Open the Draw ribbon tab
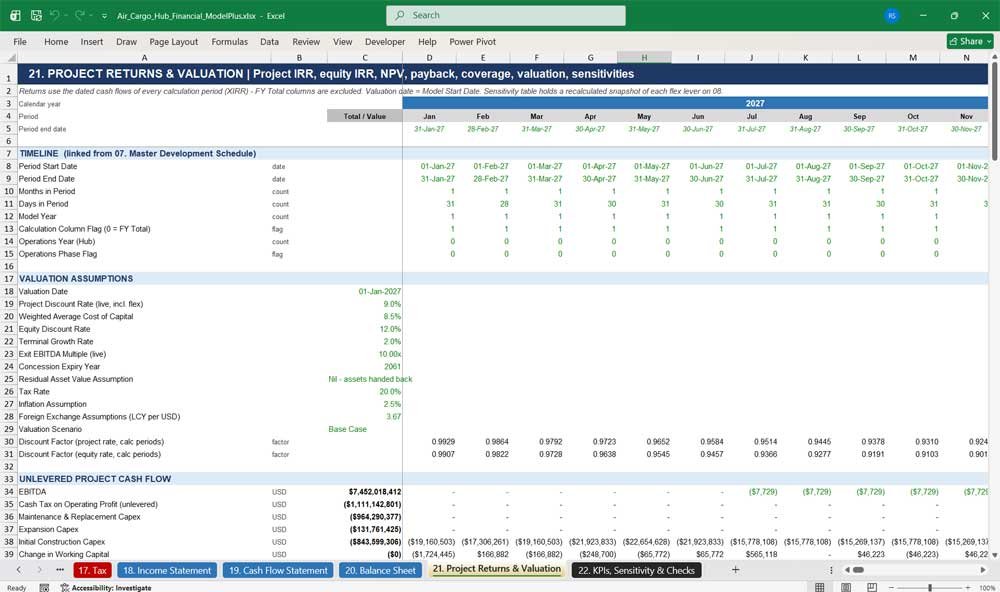This screenshot has width=1000, height=592. (x=126, y=41)
